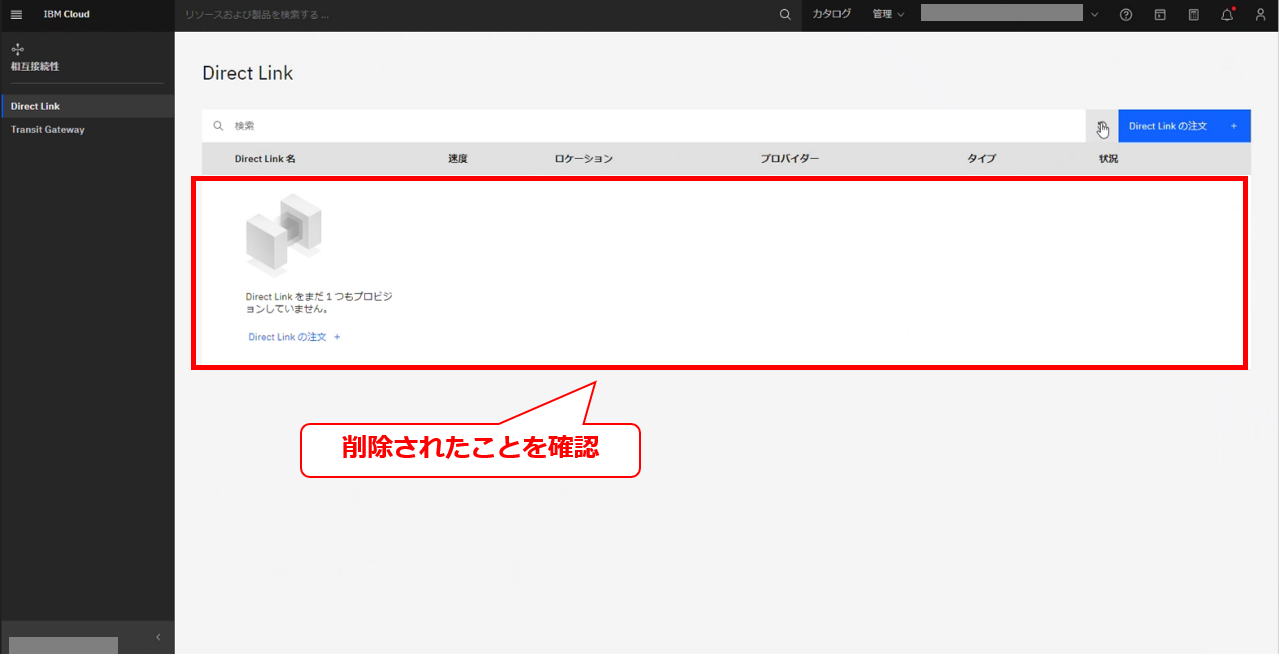Open the user profile avatar icon

1261,15
